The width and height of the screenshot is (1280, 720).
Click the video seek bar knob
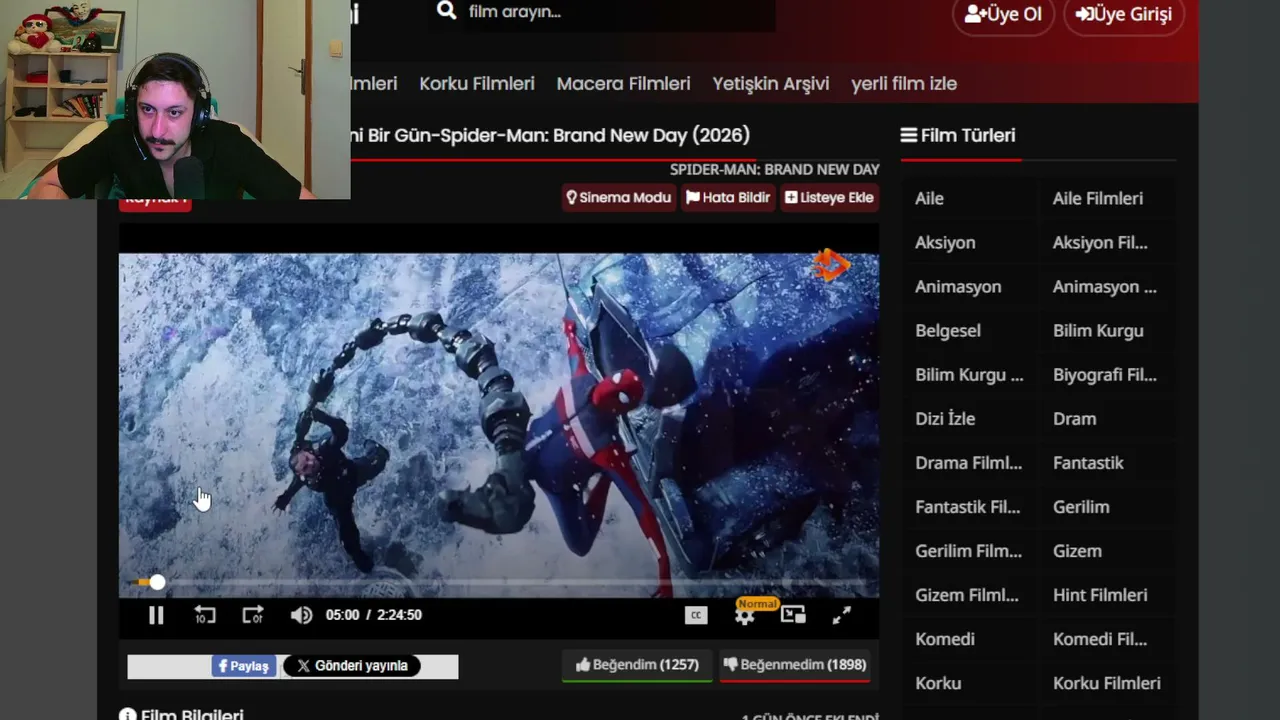157,582
